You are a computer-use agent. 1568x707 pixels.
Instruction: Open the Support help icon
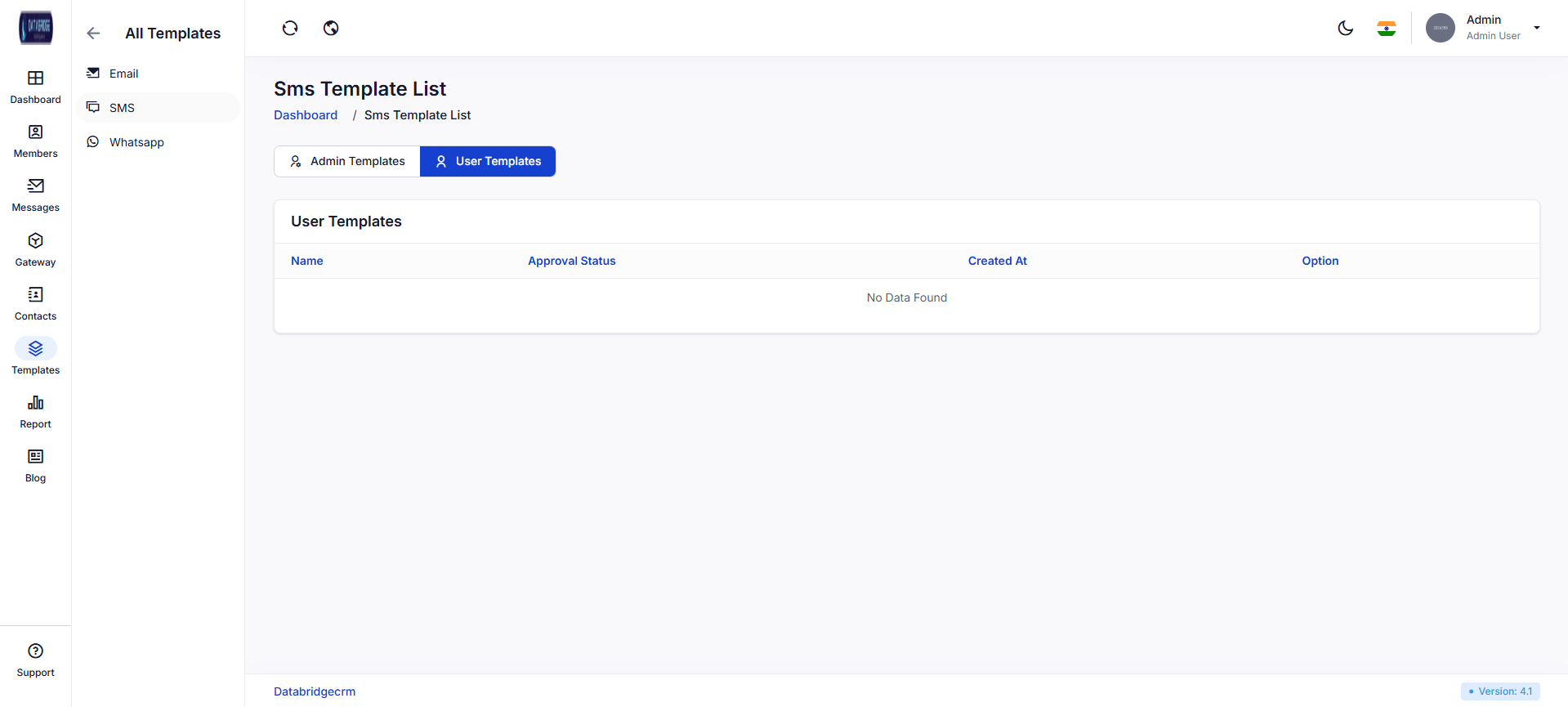pos(35,651)
